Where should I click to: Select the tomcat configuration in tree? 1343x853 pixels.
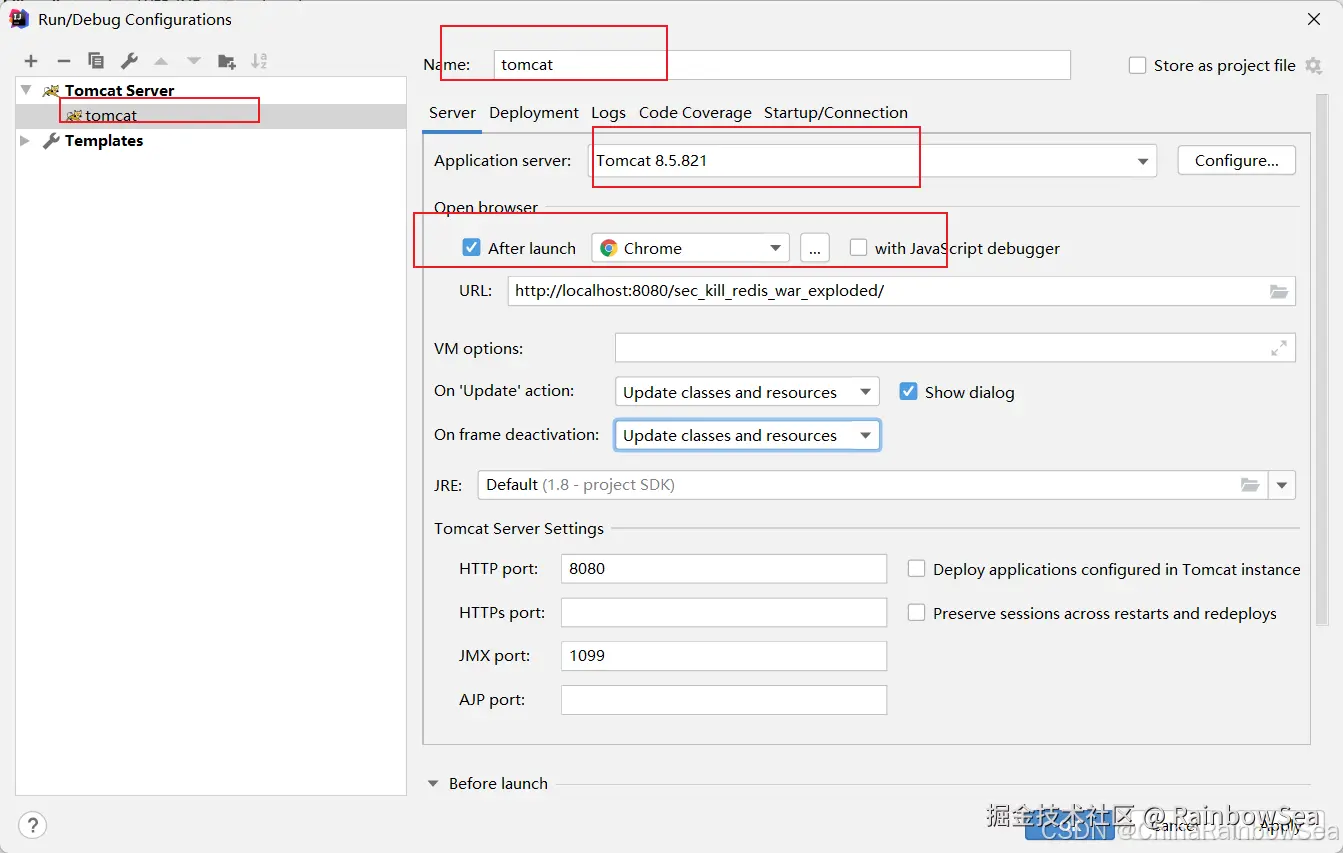click(211, 115)
